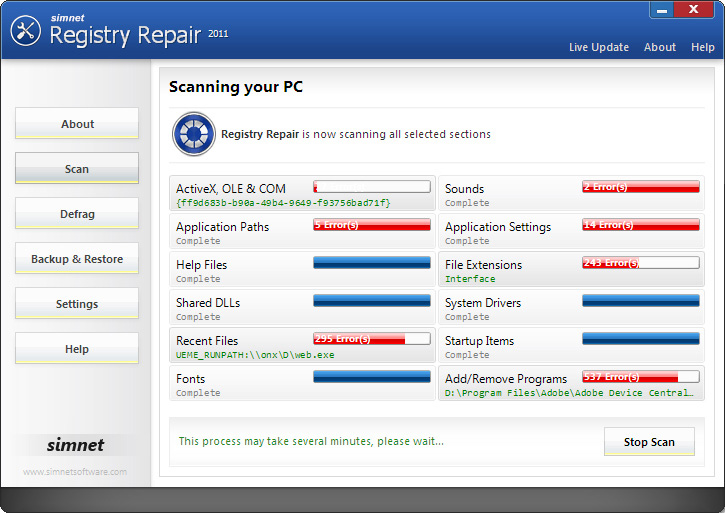This screenshot has width=725, height=513.
Task: Go to the Defrag section
Action: click(x=77, y=214)
